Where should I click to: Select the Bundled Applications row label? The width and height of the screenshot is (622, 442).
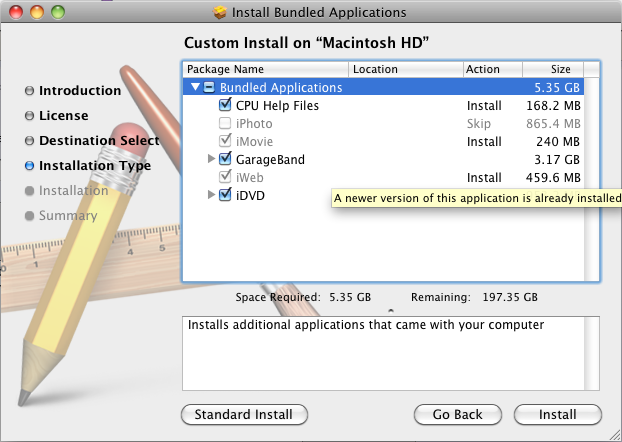click(281, 88)
